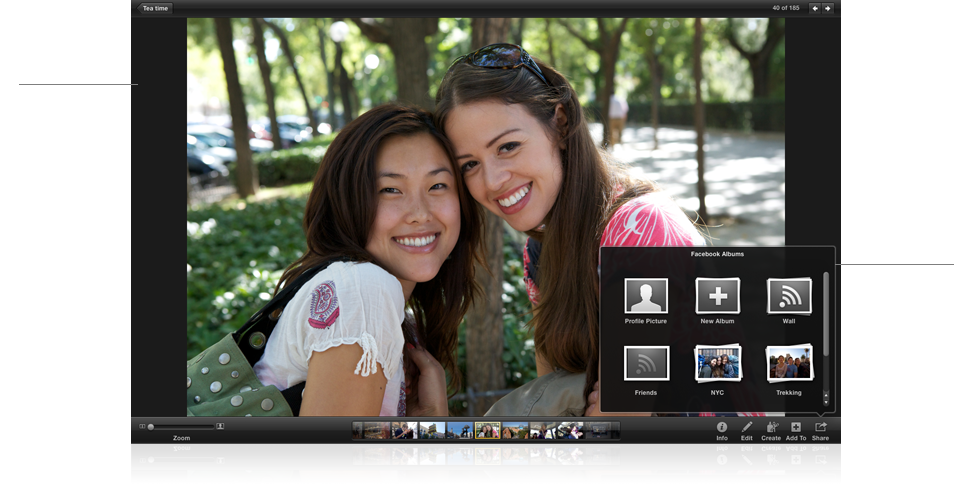
Task: Click the Create icon
Action: [771, 428]
